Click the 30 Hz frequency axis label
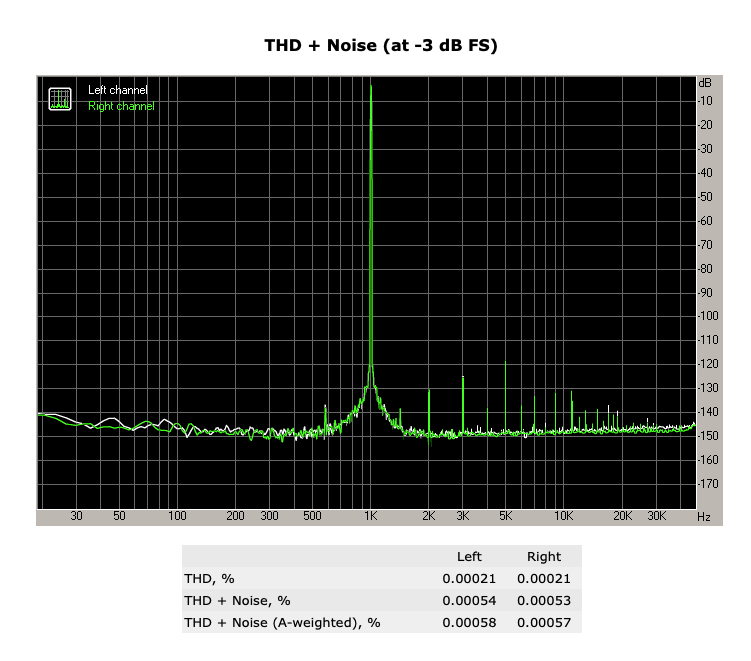 [x=77, y=516]
